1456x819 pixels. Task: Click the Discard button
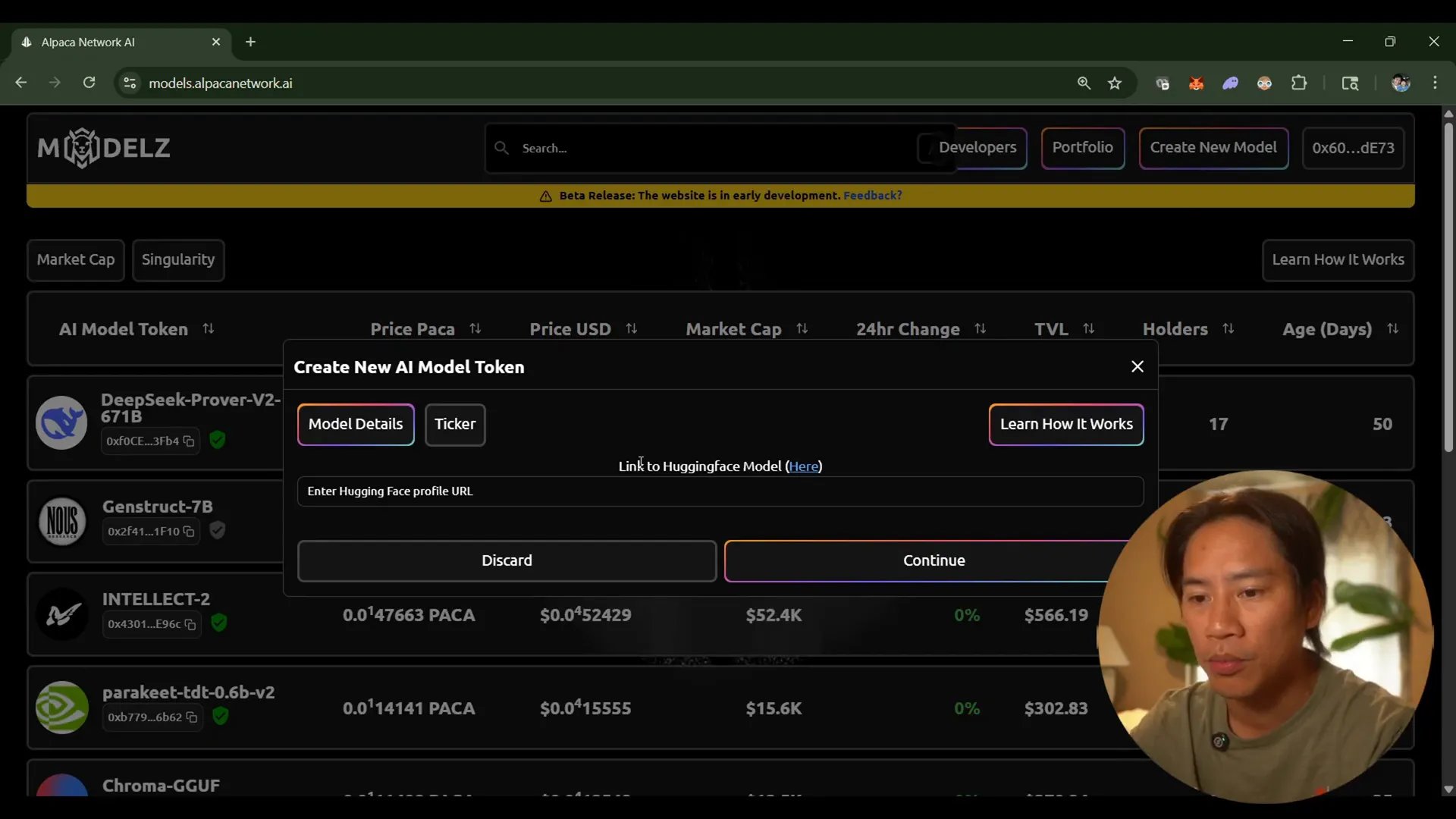pos(507,561)
